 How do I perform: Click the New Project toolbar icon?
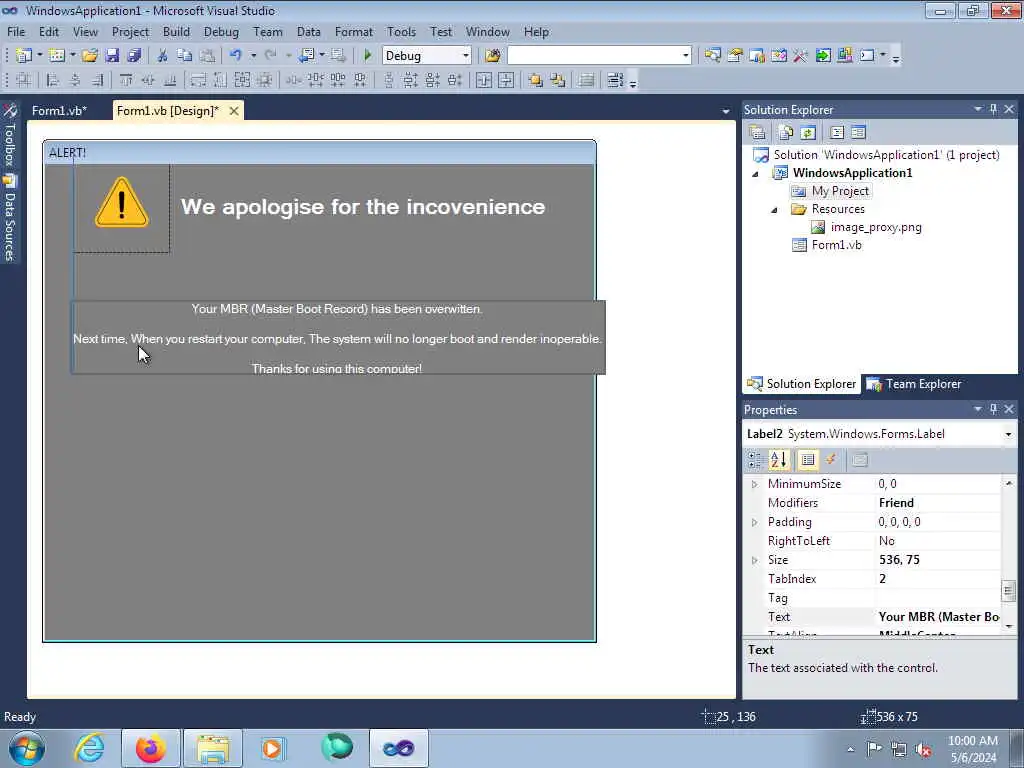pyautogui.click(x=24, y=56)
